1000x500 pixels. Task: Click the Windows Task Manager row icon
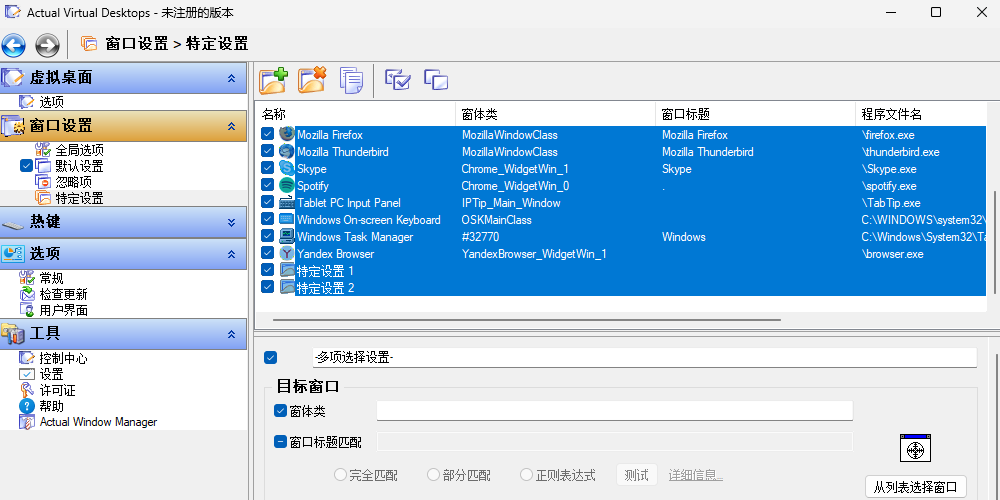286,237
